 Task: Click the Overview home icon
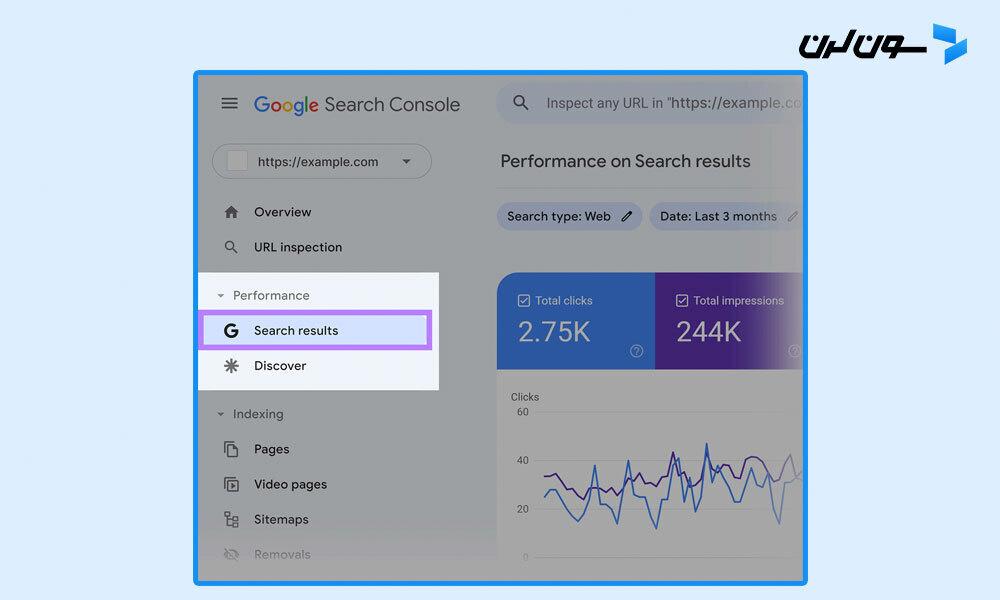point(231,212)
